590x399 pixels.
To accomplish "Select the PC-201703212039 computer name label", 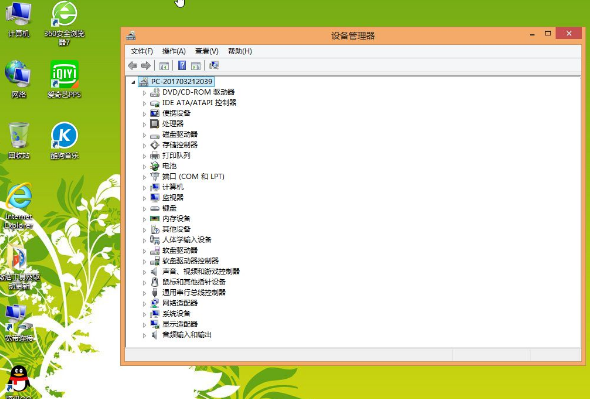I will 182,81.
